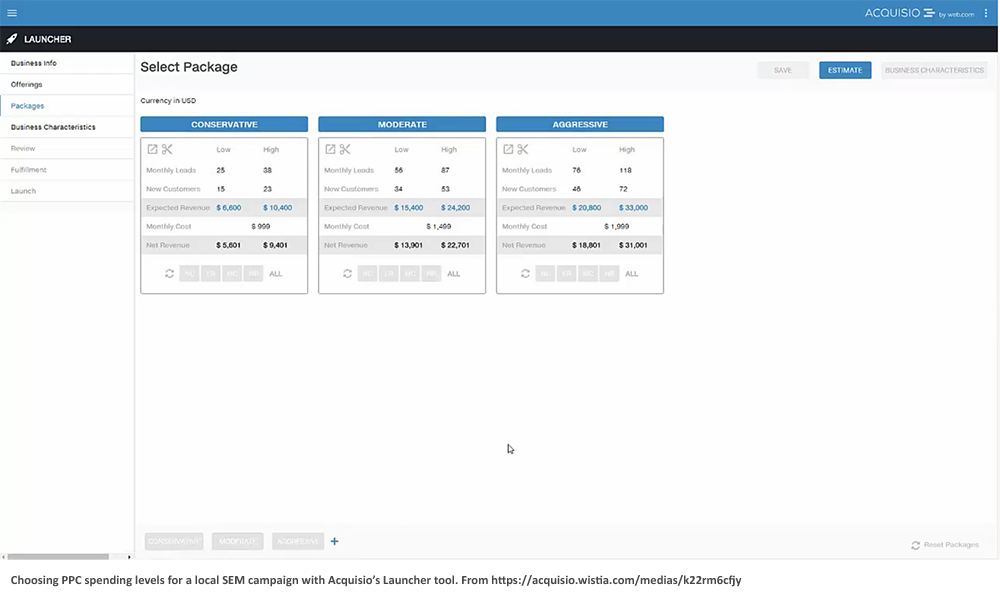Click Conservative high expected revenue $ 10,400
Viewport: 1000px width, 599px height.
pos(277,208)
